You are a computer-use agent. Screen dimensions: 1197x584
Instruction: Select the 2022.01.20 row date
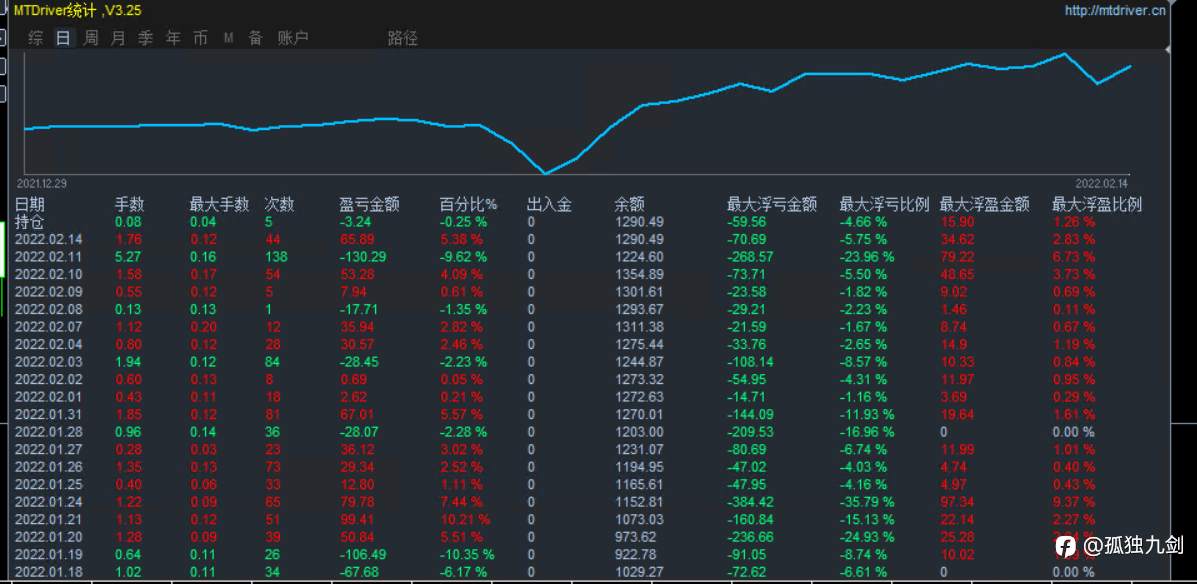coord(47,537)
